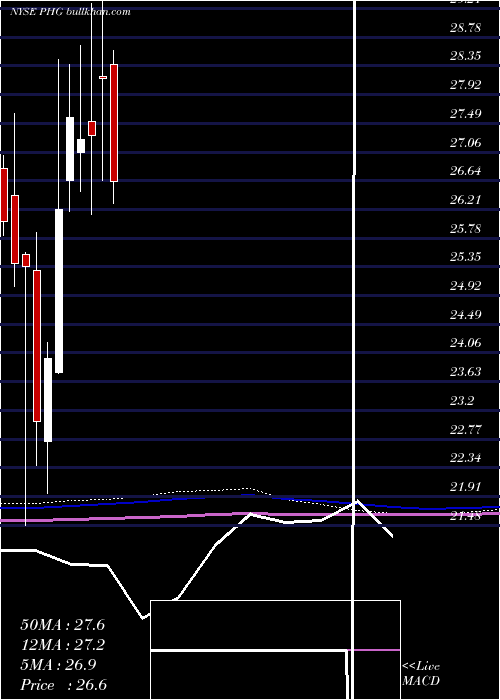Click the 23.63 price label
Screen dimensions: 500x700
[465, 372]
